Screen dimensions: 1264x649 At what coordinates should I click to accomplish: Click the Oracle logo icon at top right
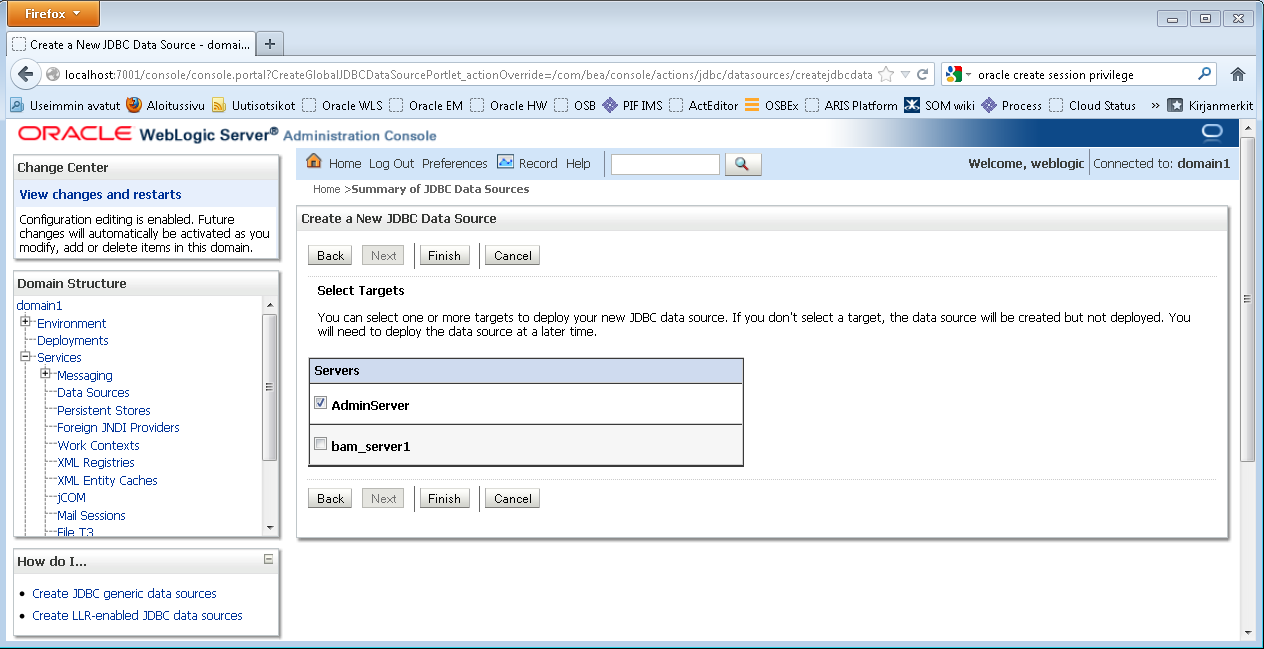1212,133
